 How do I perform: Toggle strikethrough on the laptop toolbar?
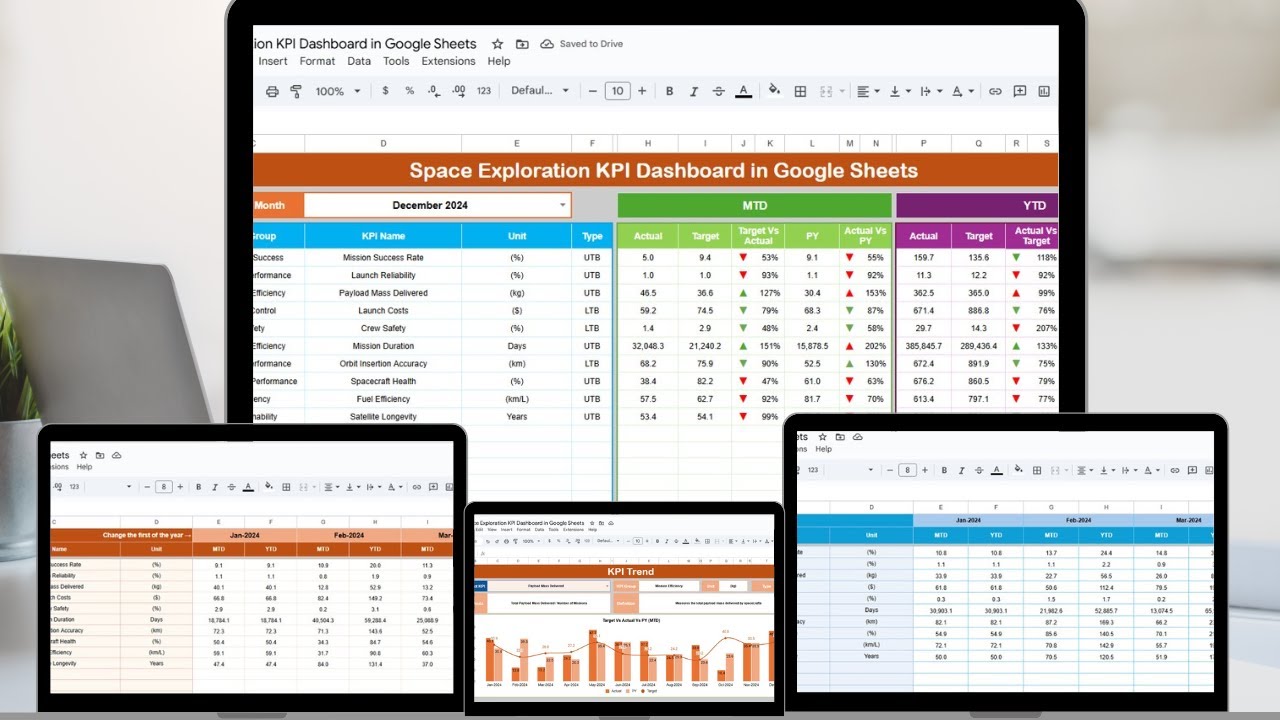[x=719, y=91]
